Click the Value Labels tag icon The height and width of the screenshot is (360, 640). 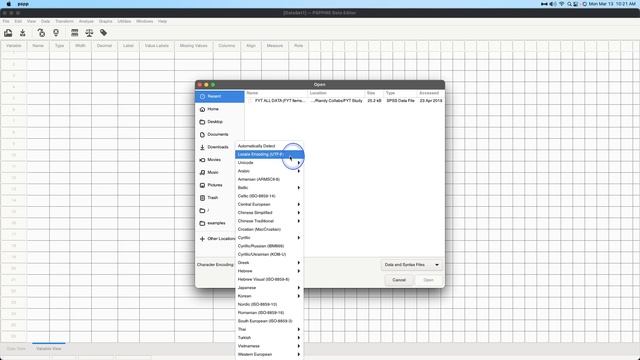point(104,33)
